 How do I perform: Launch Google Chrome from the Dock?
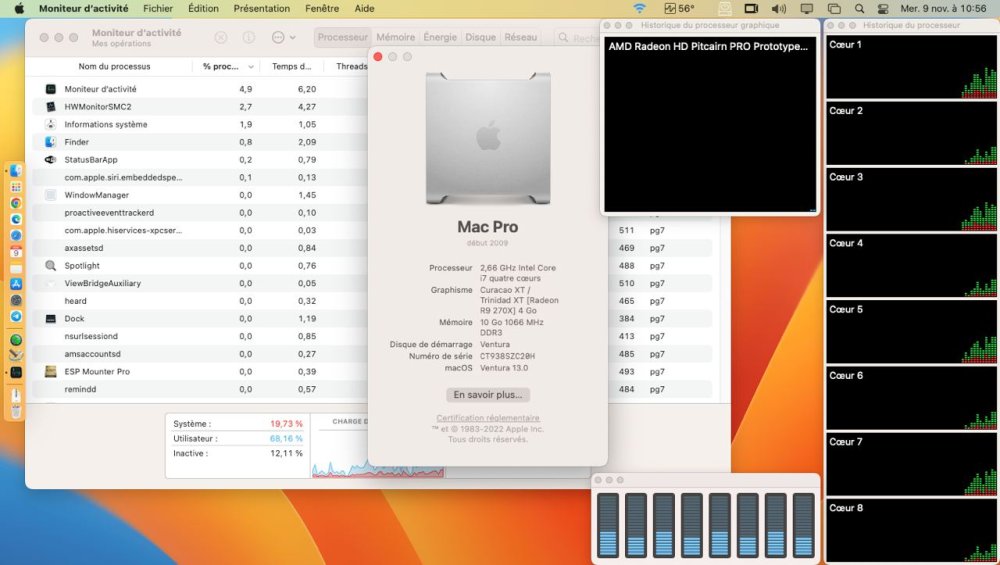tap(16, 203)
